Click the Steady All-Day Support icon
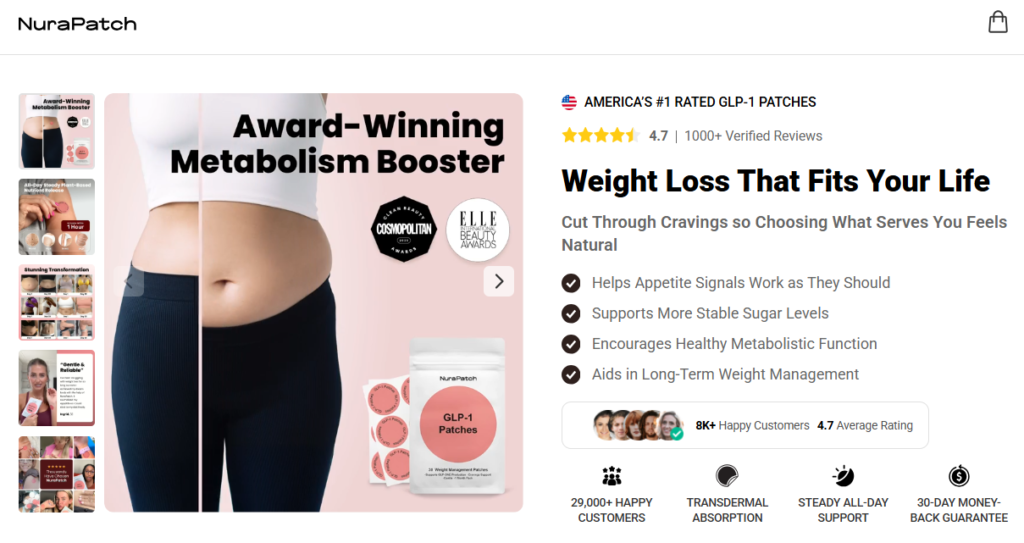1024x543 pixels. (842, 476)
